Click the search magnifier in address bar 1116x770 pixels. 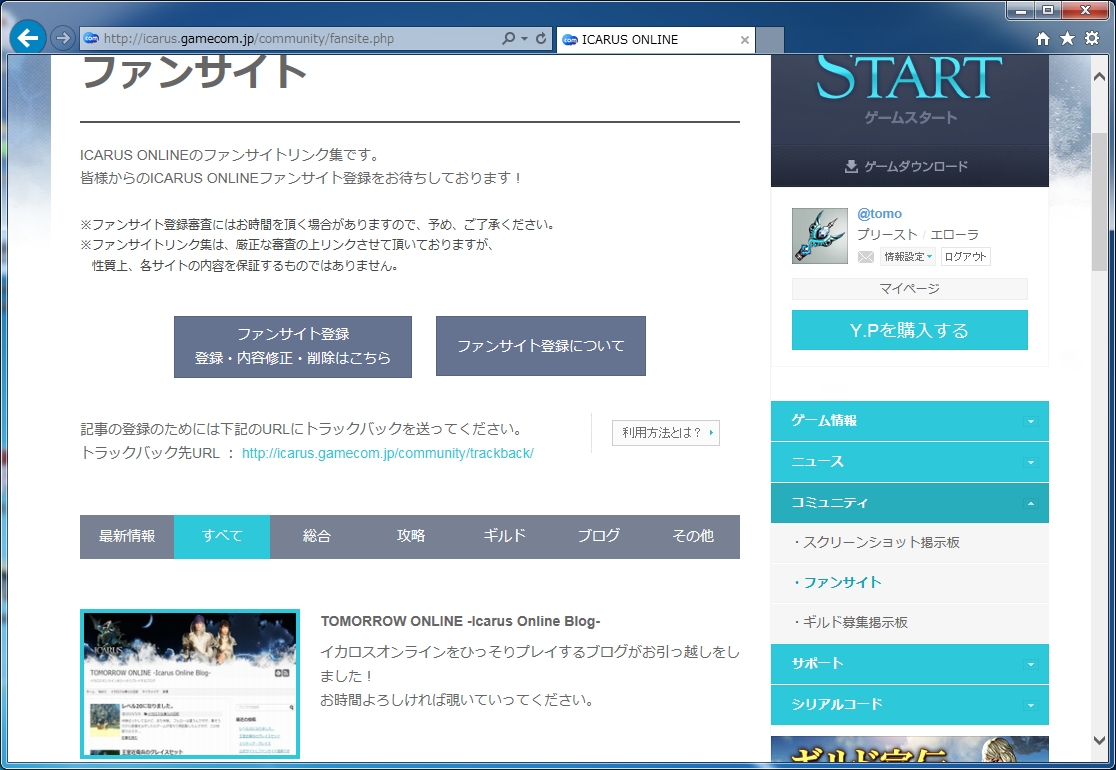[x=508, y=38]
